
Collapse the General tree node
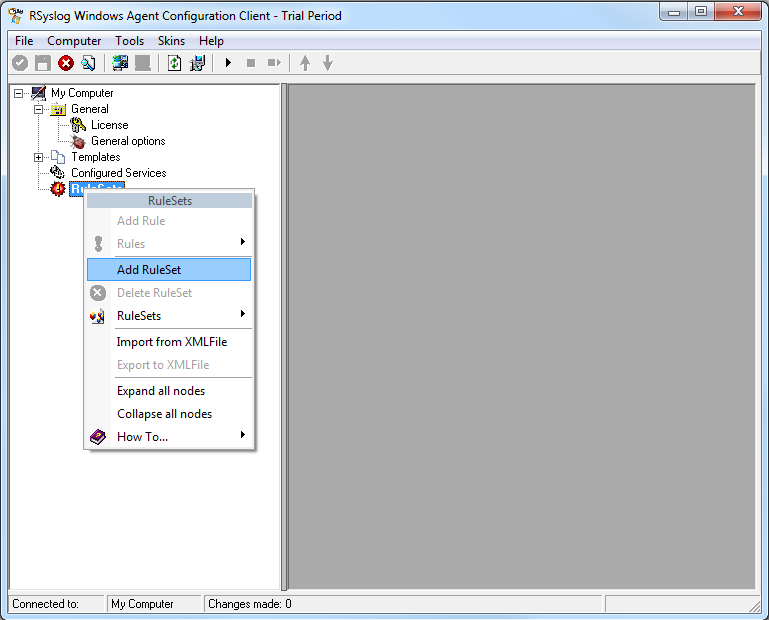click(38, 109)
